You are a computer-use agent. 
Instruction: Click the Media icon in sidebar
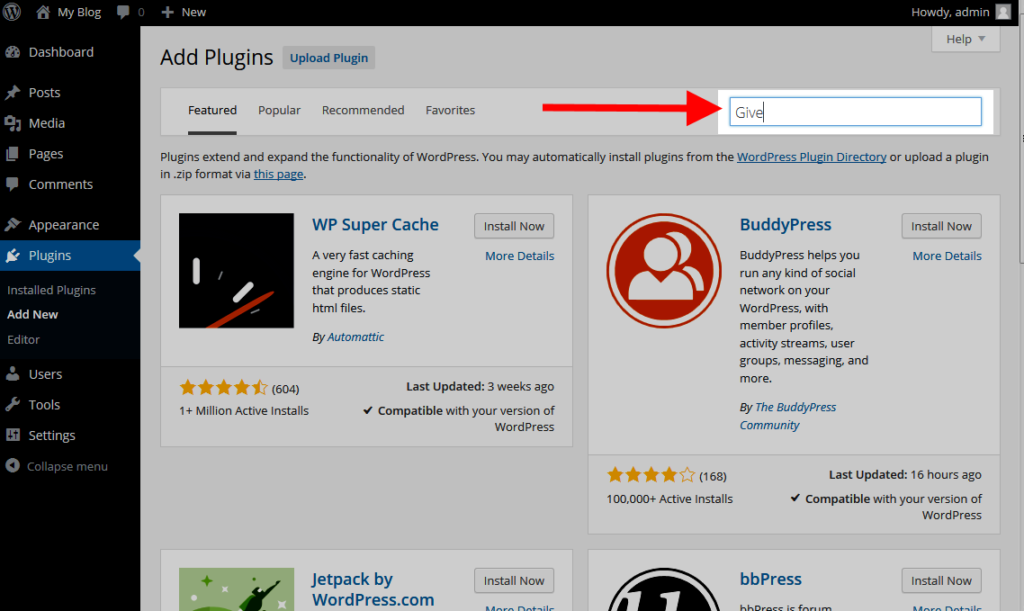12,123
